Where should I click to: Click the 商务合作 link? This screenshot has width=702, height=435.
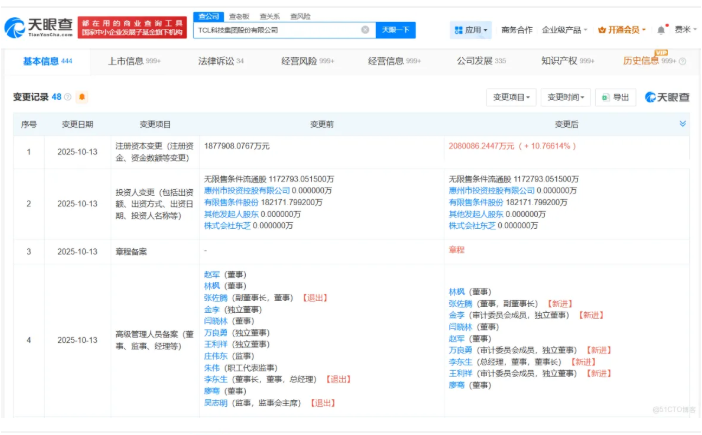[x=517, y=30]
